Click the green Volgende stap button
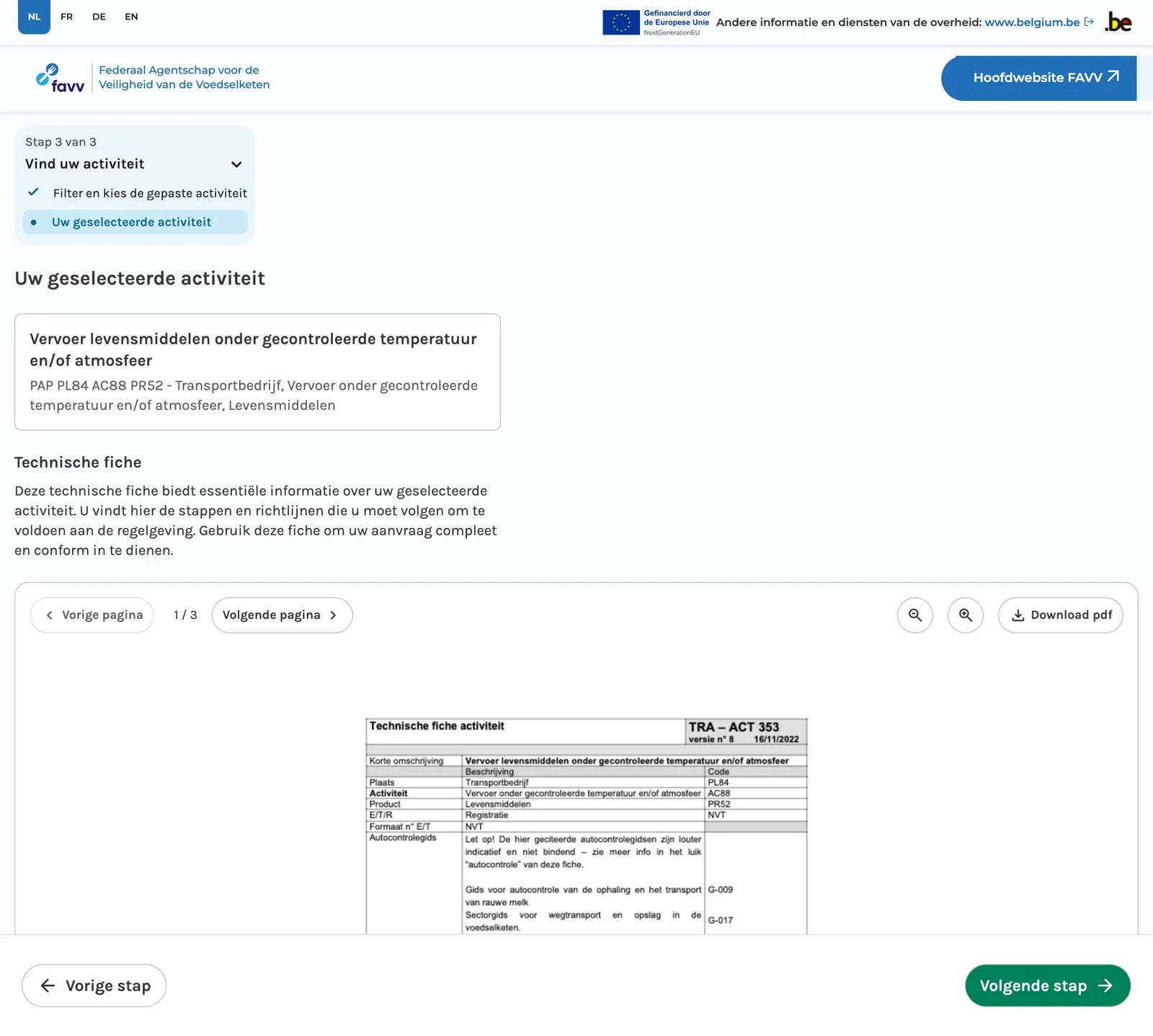The width and height of the screenshot is (1153, 1036). click(x=1047, y=986)
